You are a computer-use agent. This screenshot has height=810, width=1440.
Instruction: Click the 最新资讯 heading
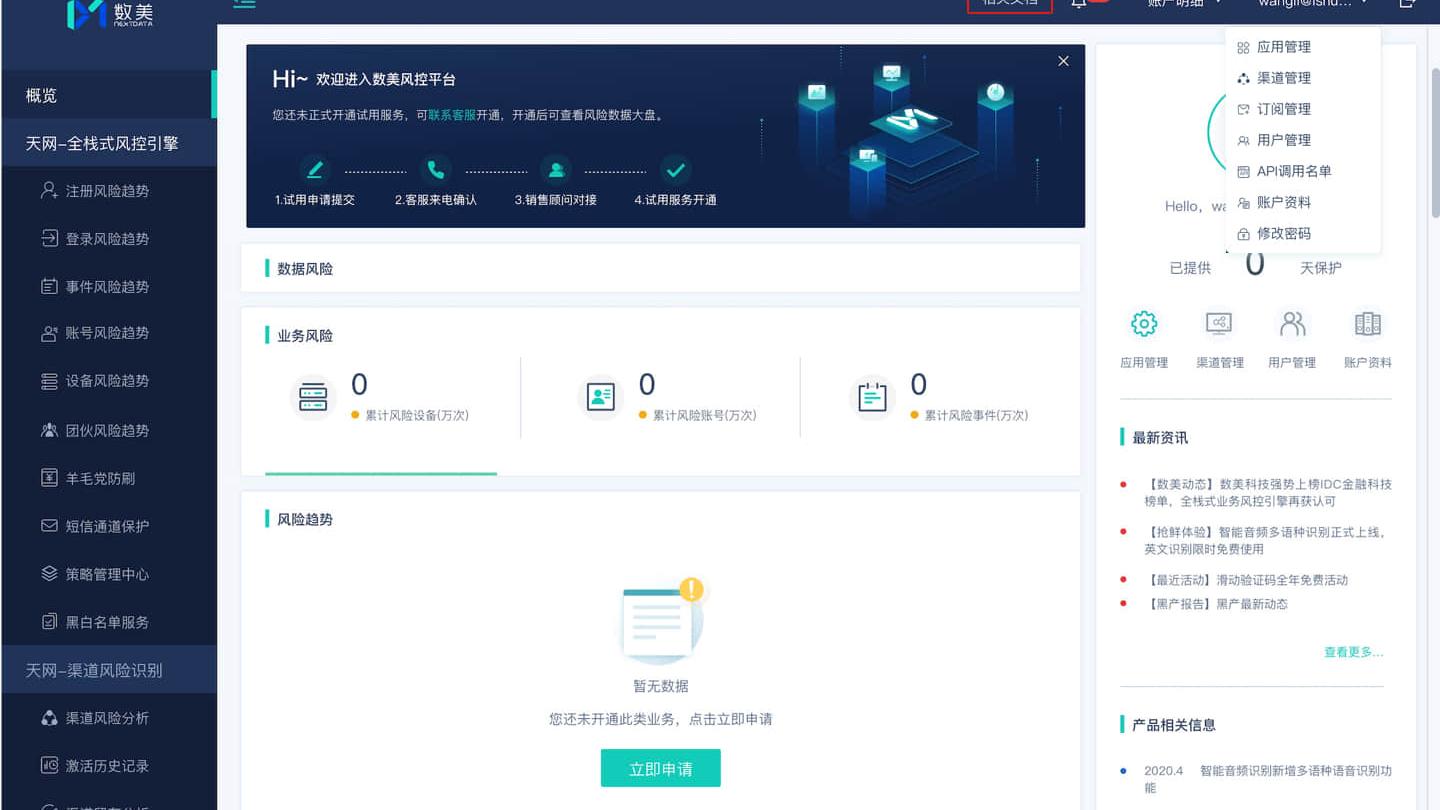click(1160, 438)
